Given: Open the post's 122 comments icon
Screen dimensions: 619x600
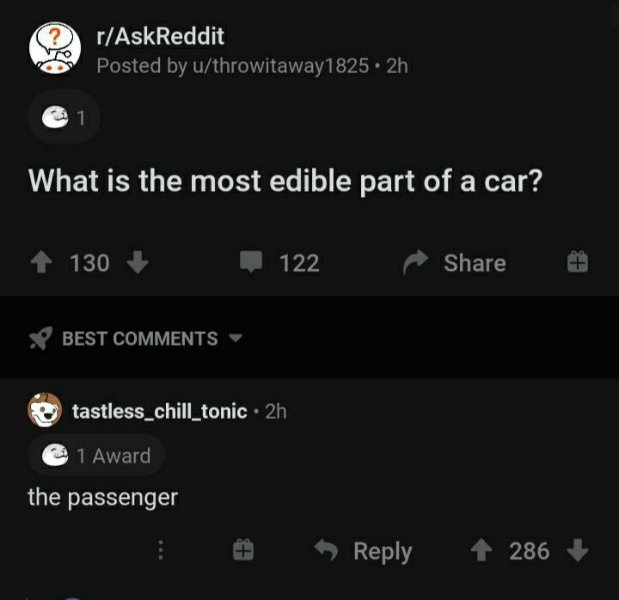Looking at the screenshot, I should tap(251, 261).
